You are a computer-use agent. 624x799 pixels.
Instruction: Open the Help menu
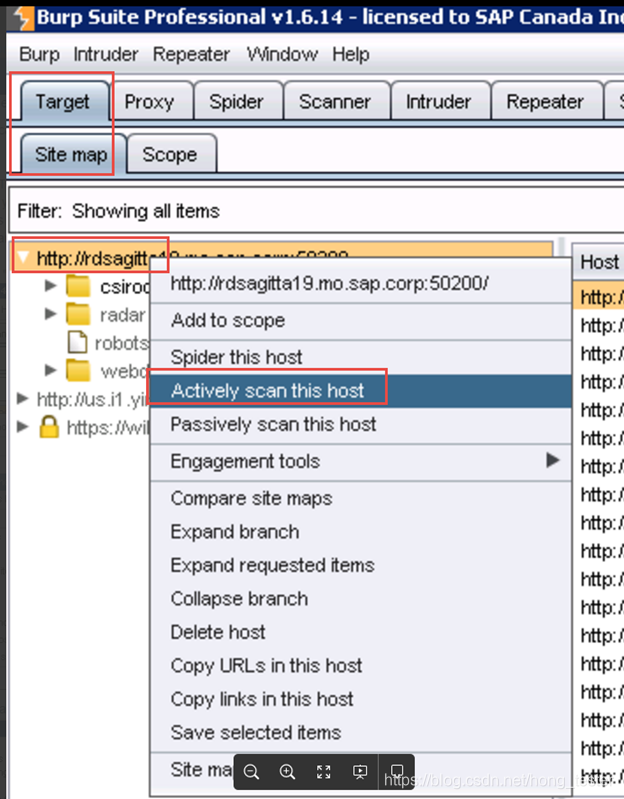(350, 54)
